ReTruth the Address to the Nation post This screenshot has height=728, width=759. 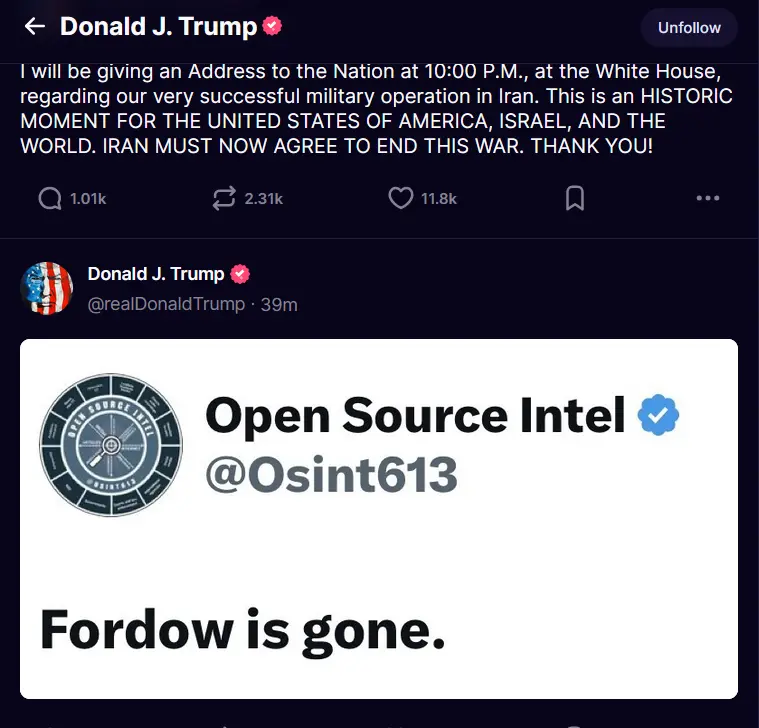(223, 199)
